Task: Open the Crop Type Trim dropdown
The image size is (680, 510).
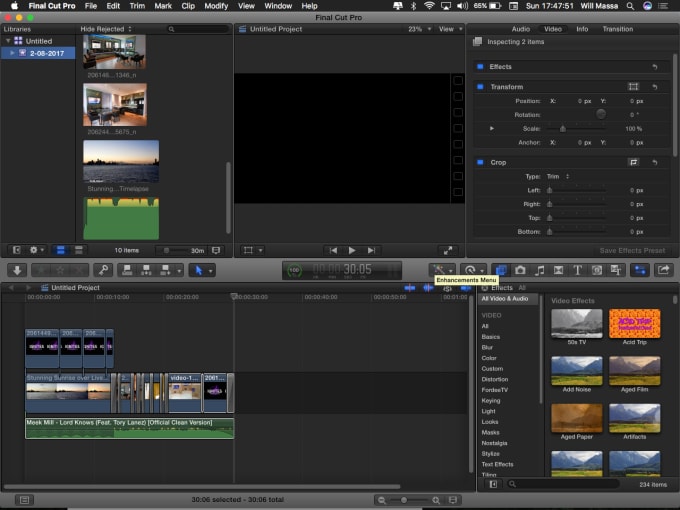Action: (558, 177)
